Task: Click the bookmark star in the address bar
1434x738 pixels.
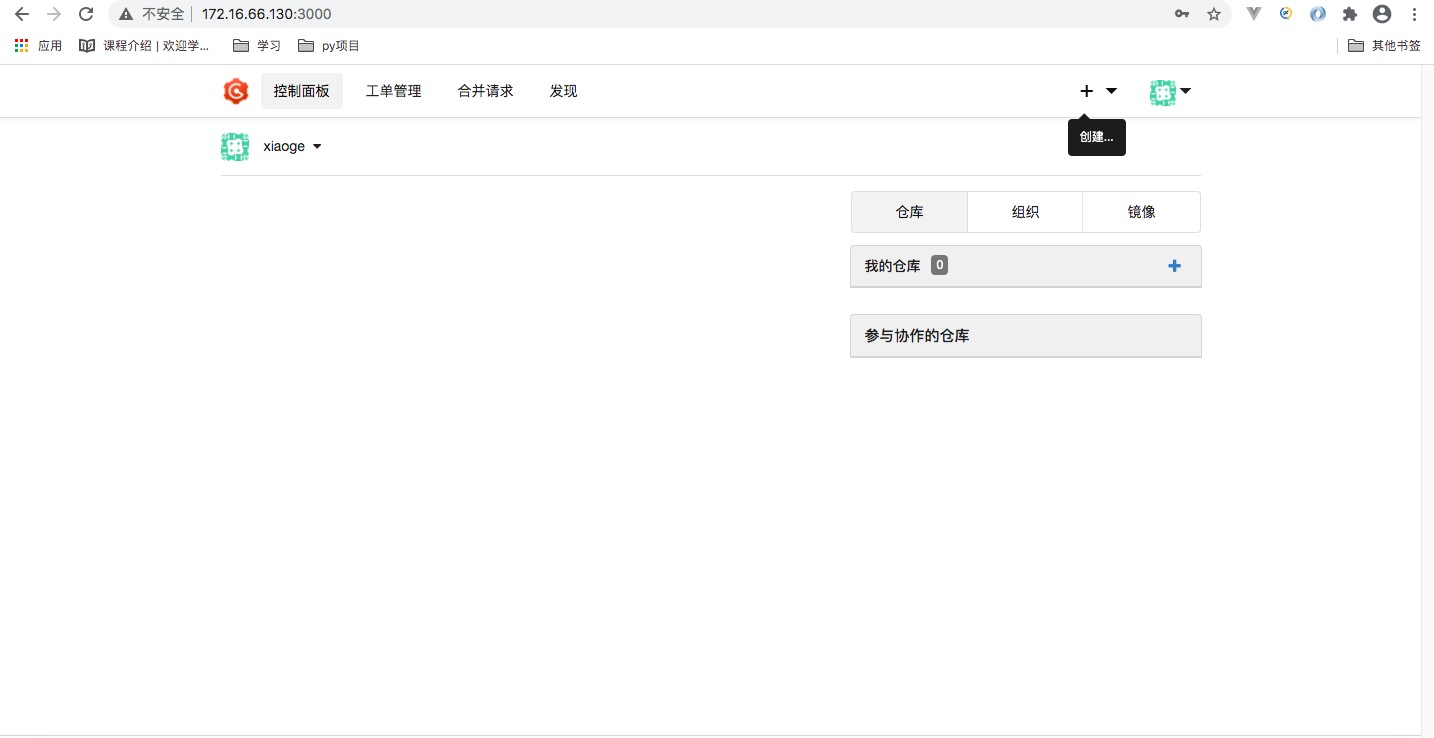Action: [1213, 15]
